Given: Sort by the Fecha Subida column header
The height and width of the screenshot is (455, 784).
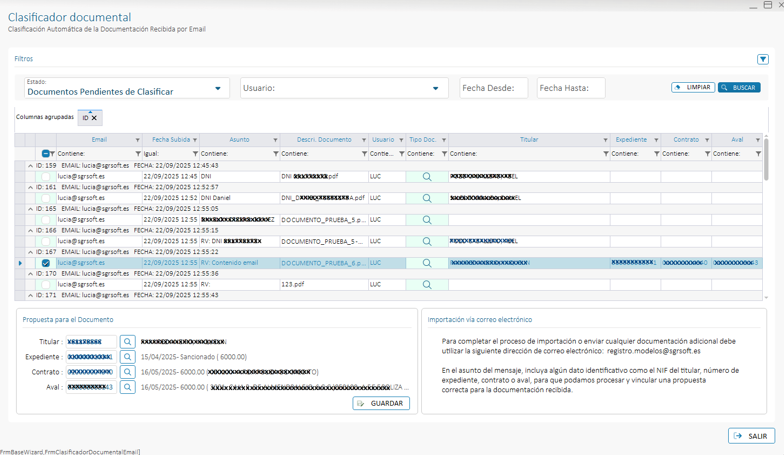Looking at the screenshot, I should [x=171, y=140].
